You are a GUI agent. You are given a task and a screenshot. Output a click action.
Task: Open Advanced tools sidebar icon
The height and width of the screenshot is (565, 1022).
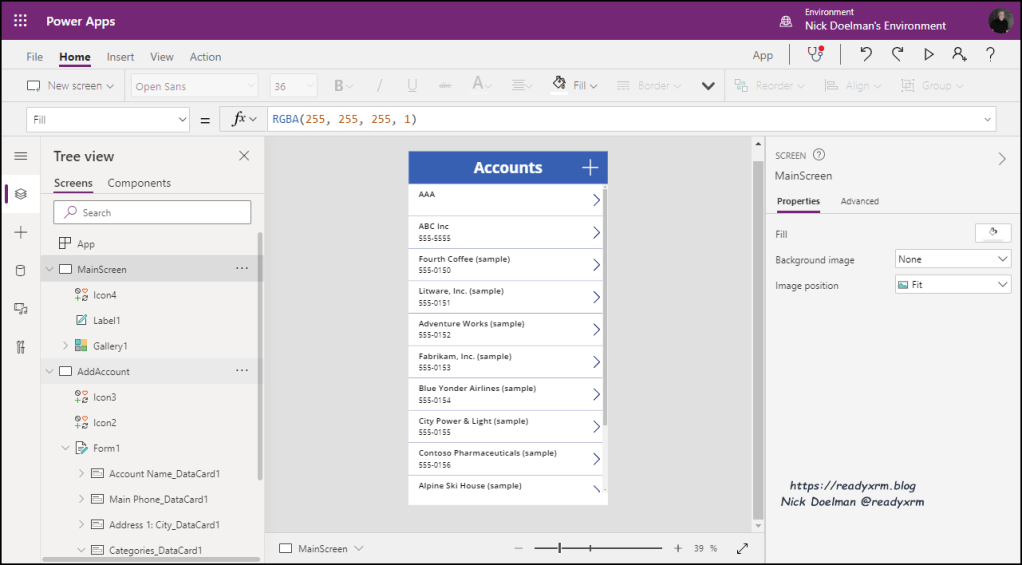click(20, 347)
